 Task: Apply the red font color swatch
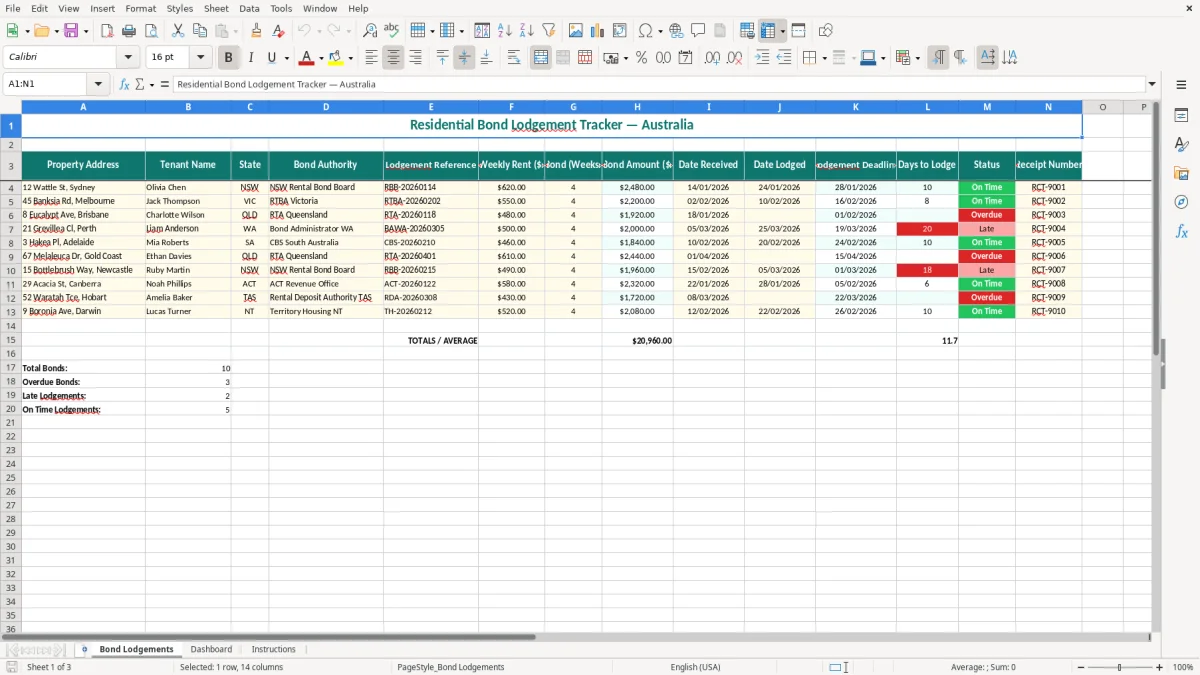click(307, 58)
